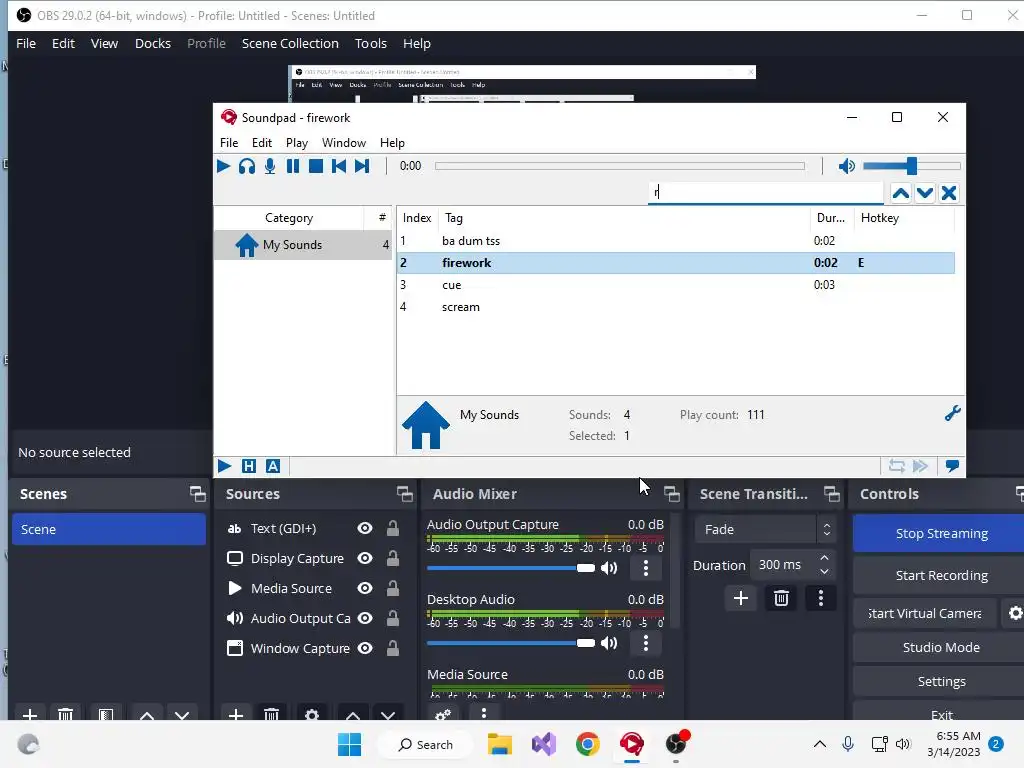
Task: Open Soundpad Window menu
Action: click(344, 142)
